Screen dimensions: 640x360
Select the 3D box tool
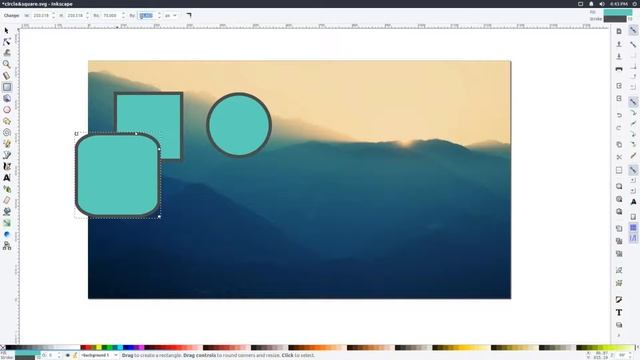point(7,98)
